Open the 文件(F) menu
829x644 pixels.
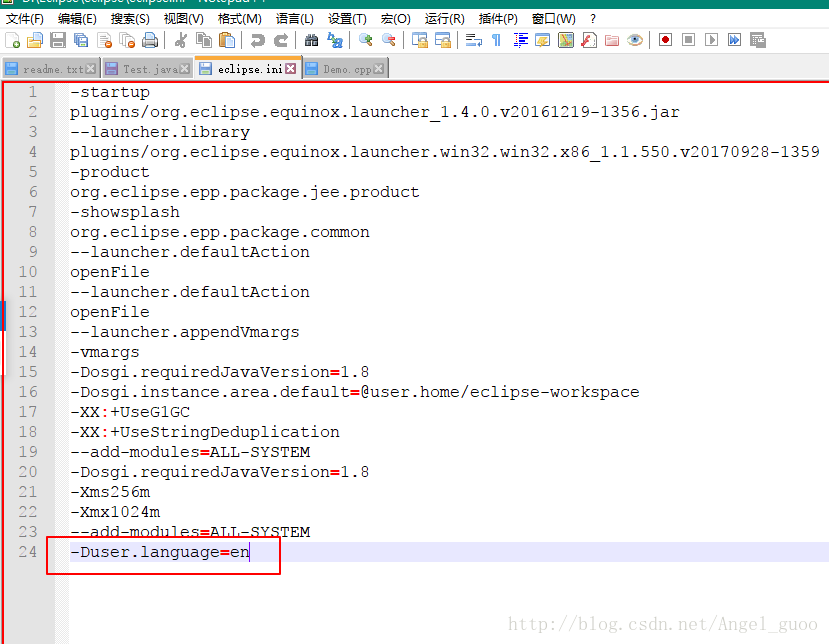tap(24, 19)
